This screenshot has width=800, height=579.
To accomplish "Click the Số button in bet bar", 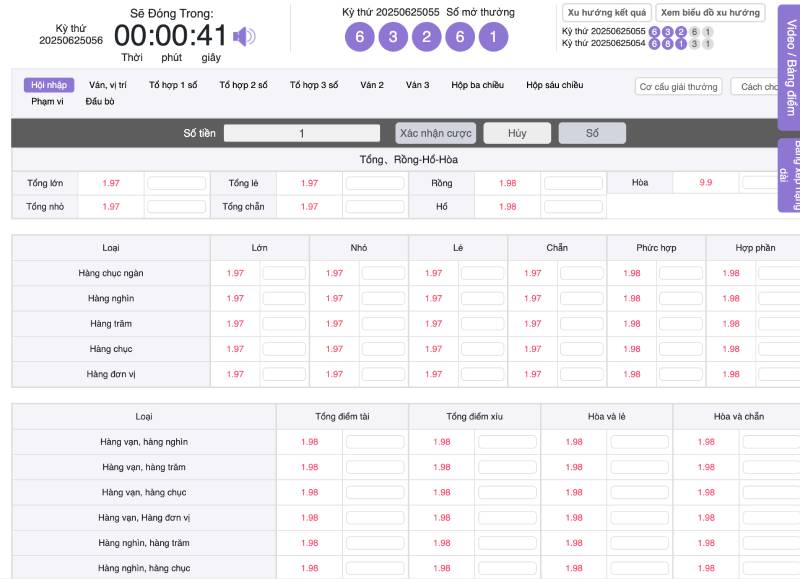I will [592, 133].
